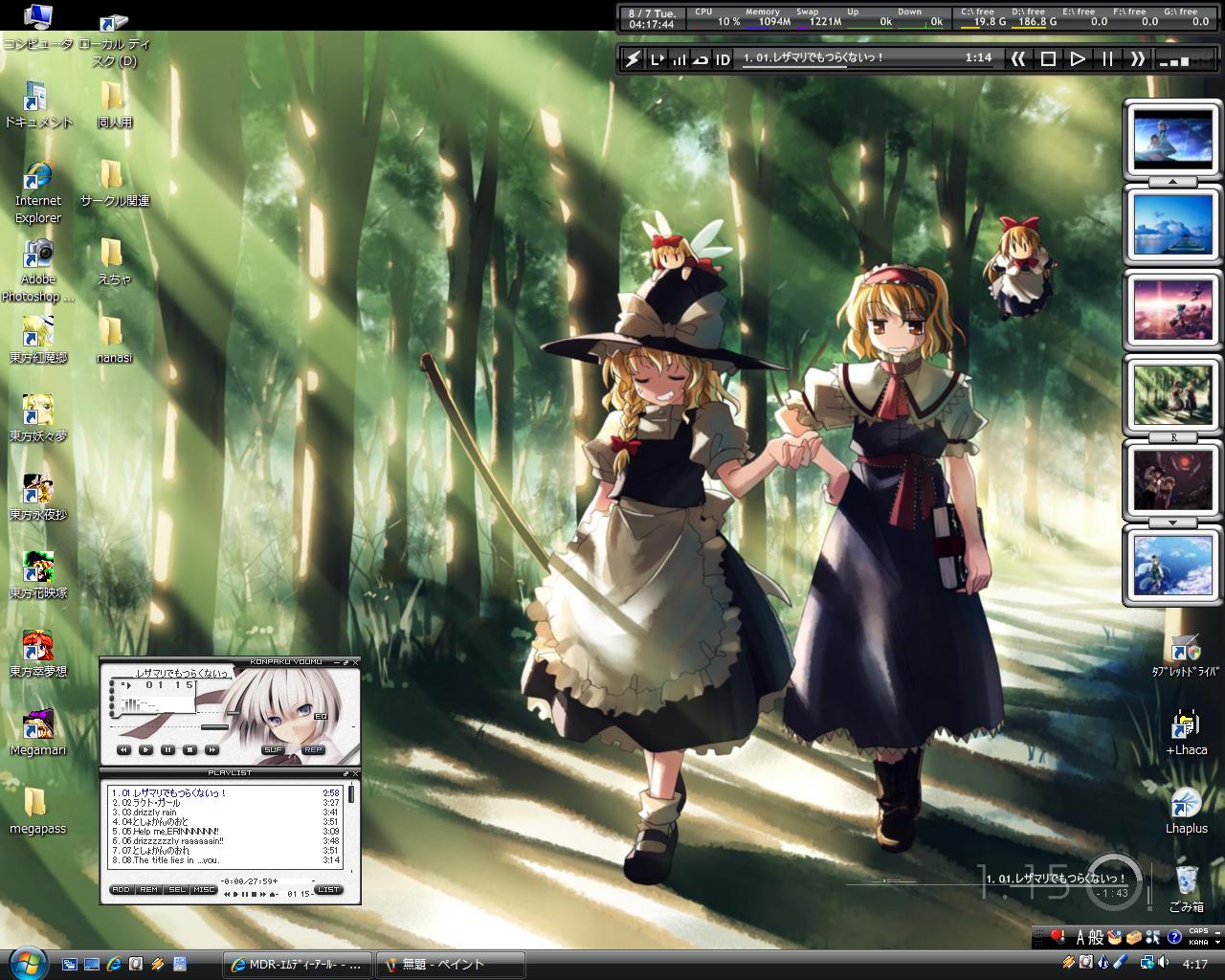Switch to the MDR-エムディーアール taskbar window
The width and height of the screenshot is (1225, 980).
(x=298, y=964)
